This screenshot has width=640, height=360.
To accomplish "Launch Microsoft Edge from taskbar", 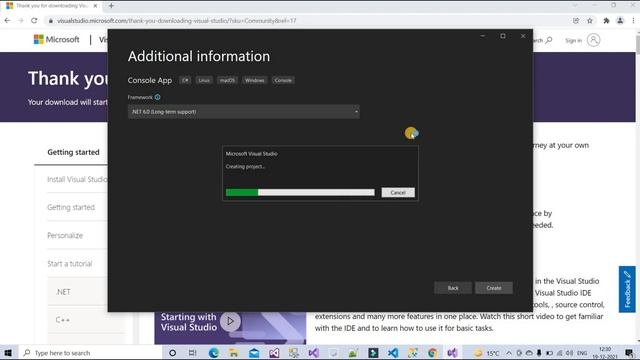I will point(213,353).
